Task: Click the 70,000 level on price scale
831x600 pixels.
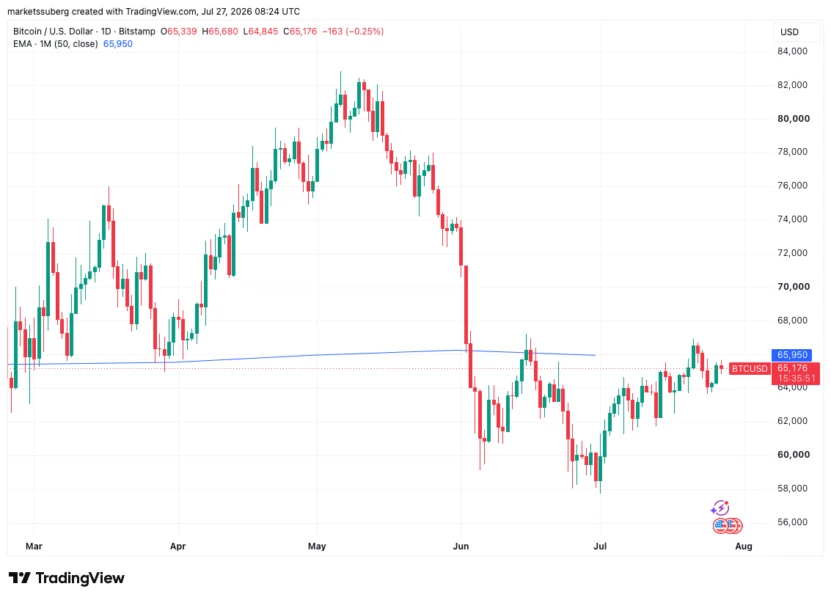Action: 793,287
